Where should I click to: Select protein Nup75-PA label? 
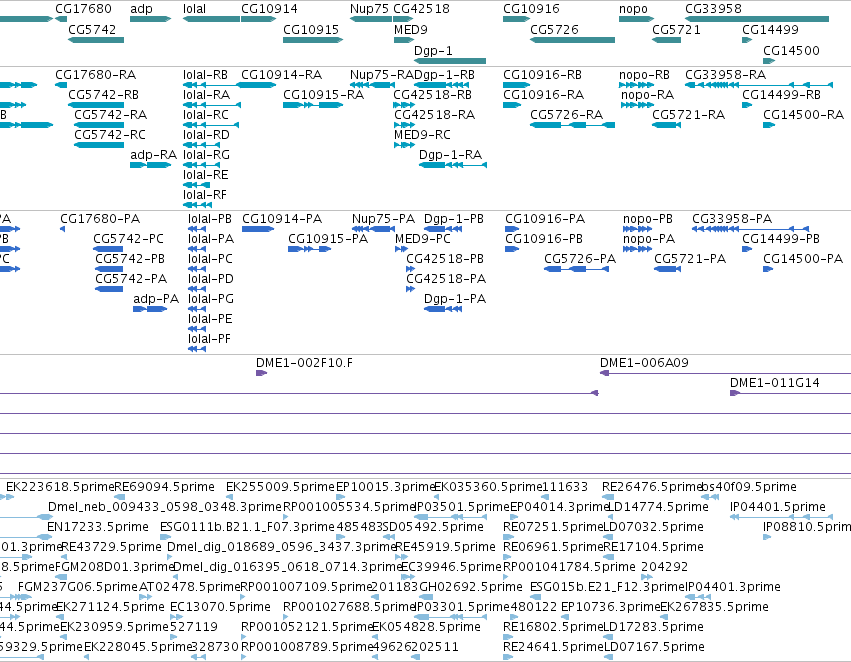point(383,219)
